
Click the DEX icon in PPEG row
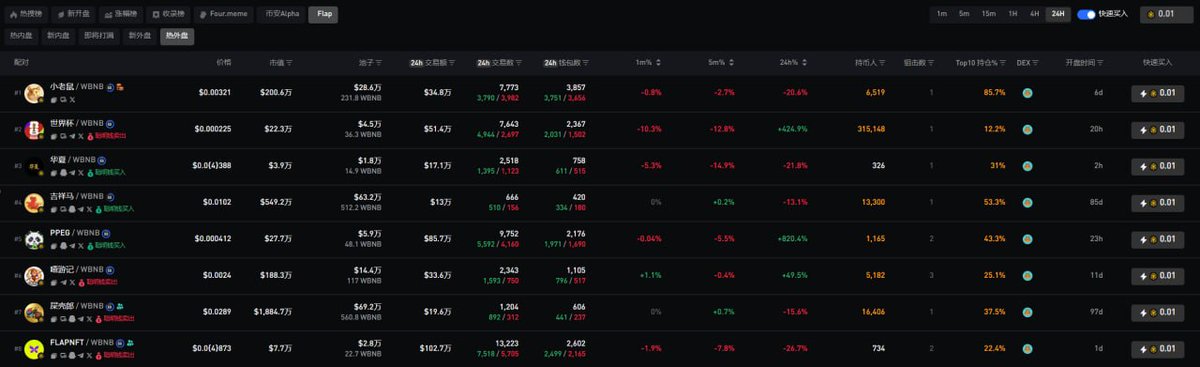(1027, 239)
